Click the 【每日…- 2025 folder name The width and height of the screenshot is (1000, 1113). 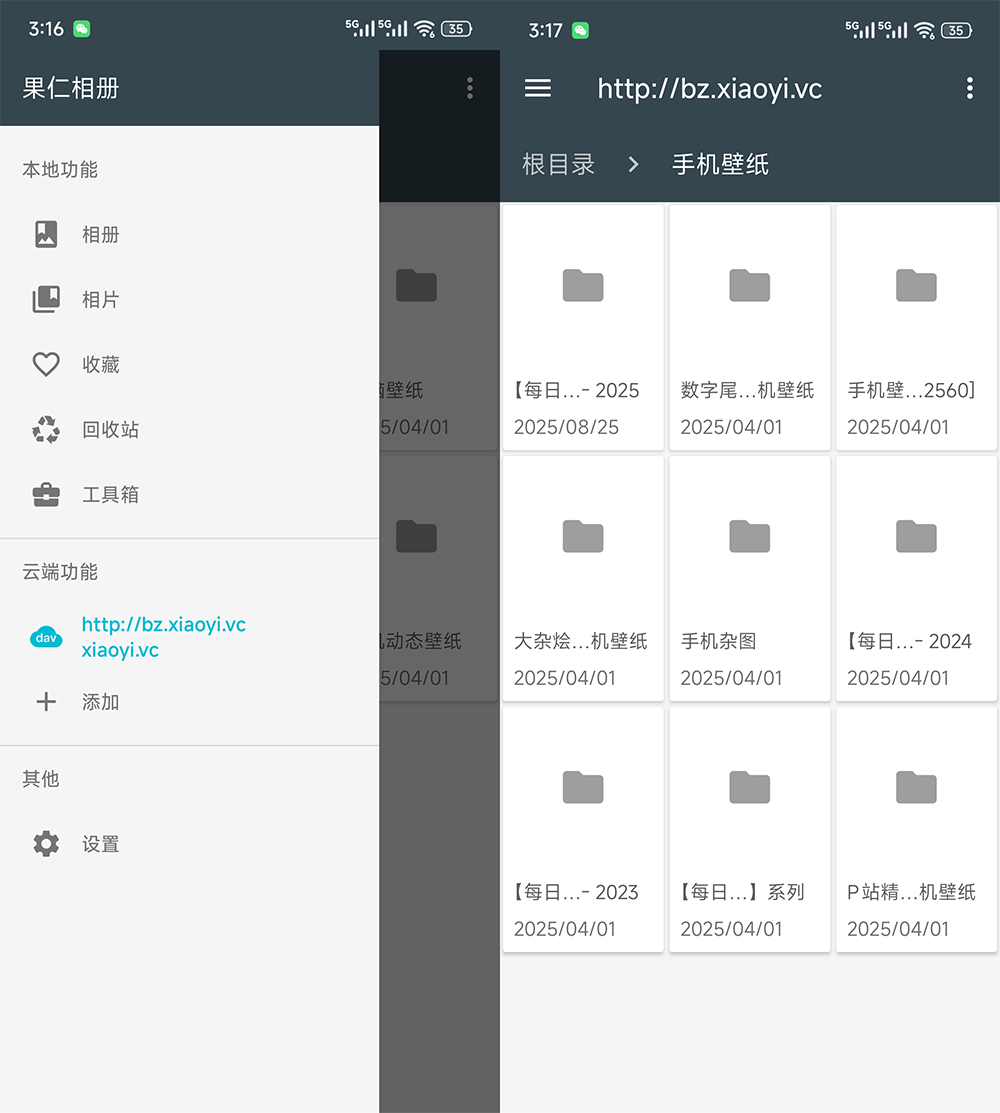point(576,390)
